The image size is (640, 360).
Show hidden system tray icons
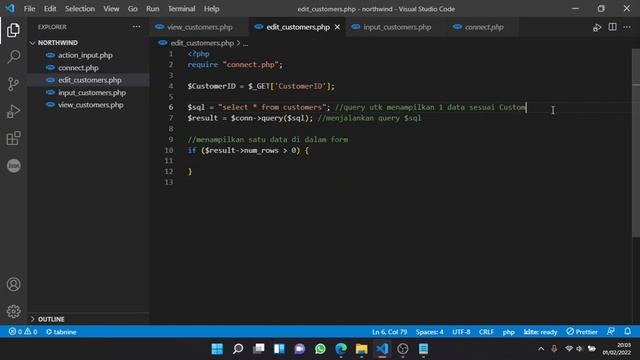[541, 349]
